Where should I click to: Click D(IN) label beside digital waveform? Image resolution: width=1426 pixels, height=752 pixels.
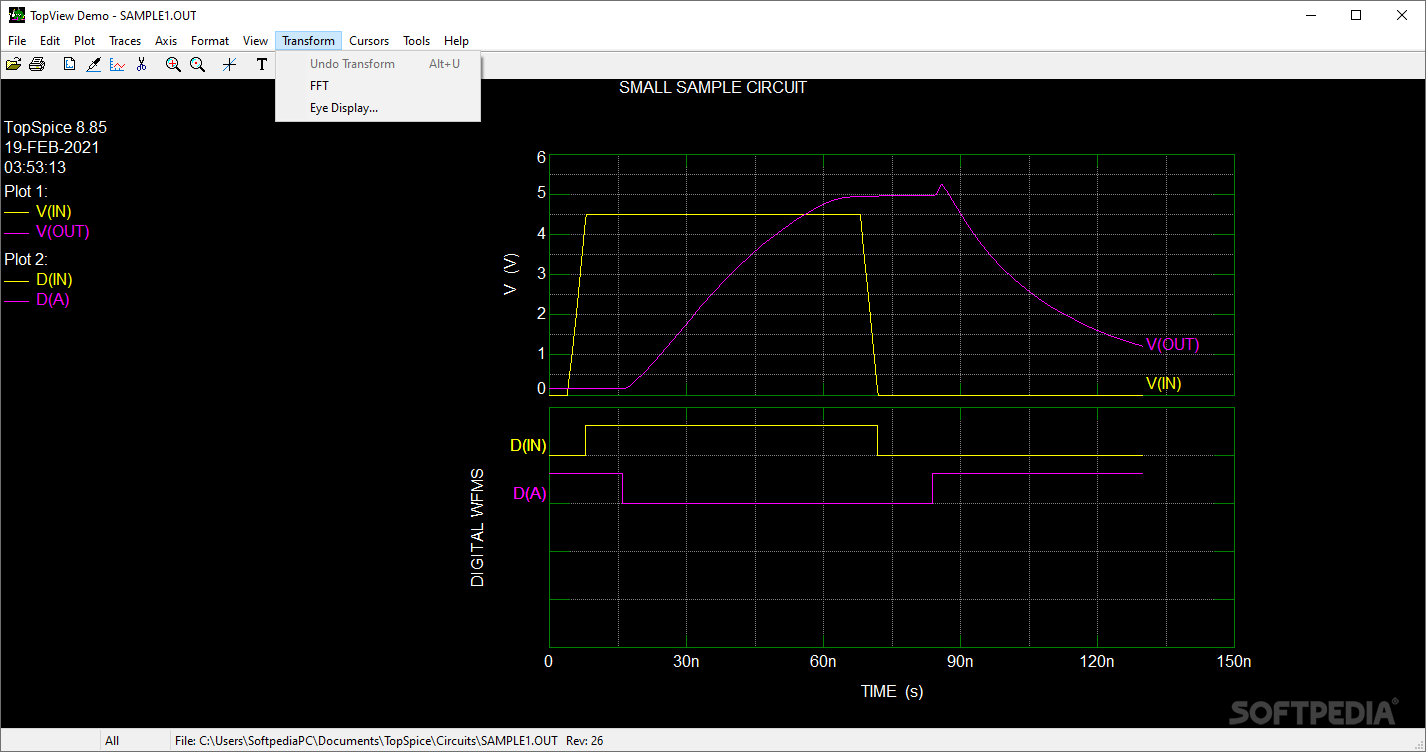pos(528,445)
